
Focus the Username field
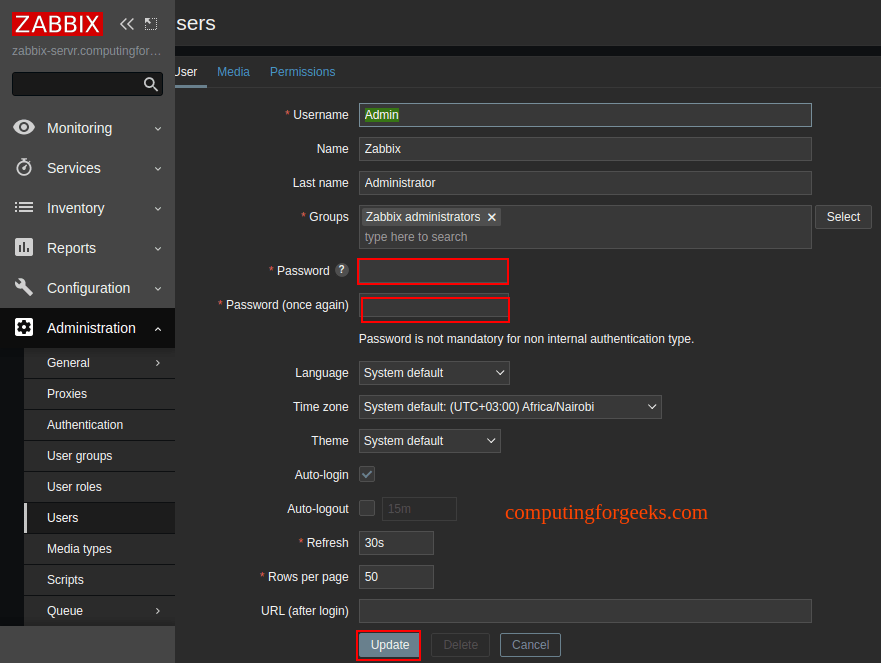[585, 115]
